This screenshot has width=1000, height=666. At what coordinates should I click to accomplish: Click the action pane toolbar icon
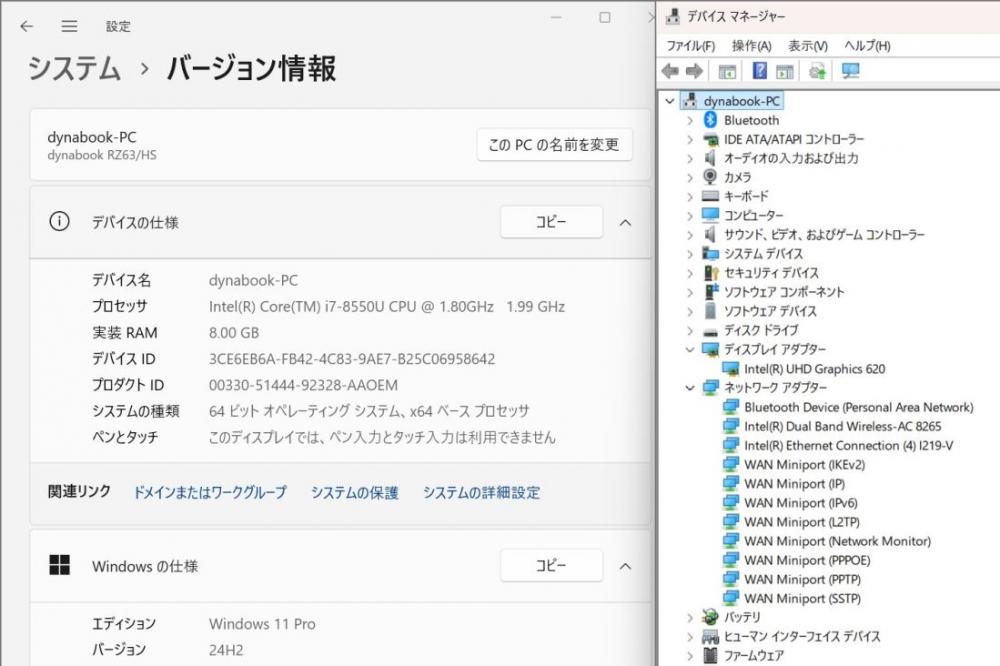point(785,71)
